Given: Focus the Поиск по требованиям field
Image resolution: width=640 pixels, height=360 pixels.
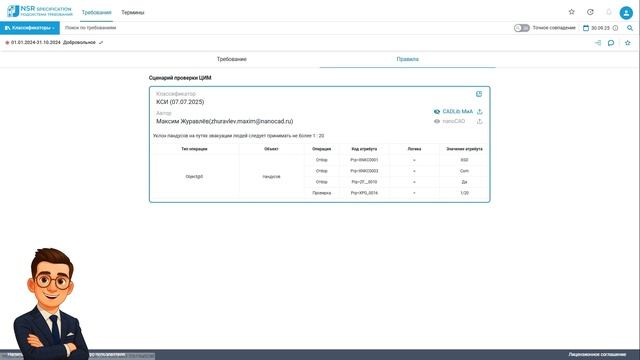Looking at the screenshot, I should tap(286, 28).
